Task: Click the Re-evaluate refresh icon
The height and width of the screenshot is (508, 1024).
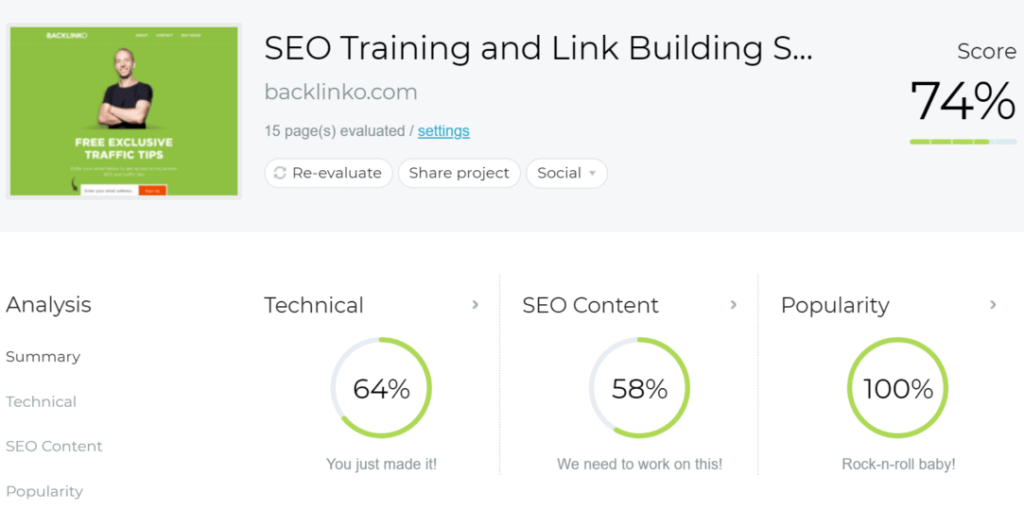Action: tap(280, 173)
